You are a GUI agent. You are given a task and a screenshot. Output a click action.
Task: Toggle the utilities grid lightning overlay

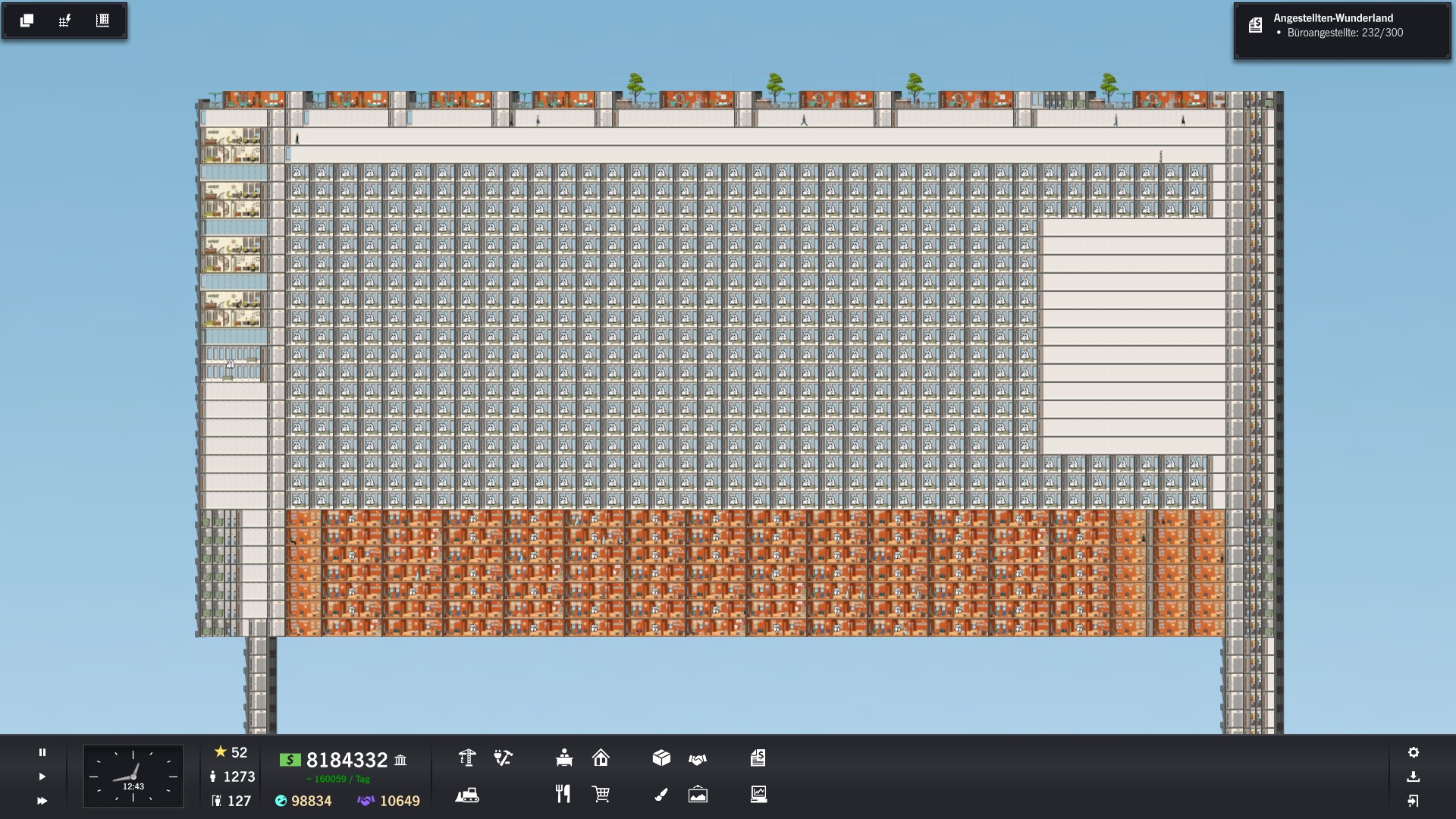pos(64,20)
